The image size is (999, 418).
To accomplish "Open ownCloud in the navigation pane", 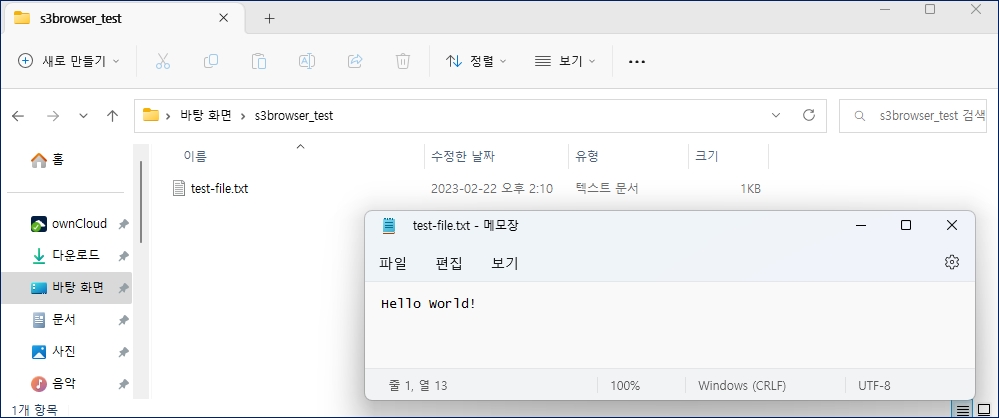I will tap(78, 224).
